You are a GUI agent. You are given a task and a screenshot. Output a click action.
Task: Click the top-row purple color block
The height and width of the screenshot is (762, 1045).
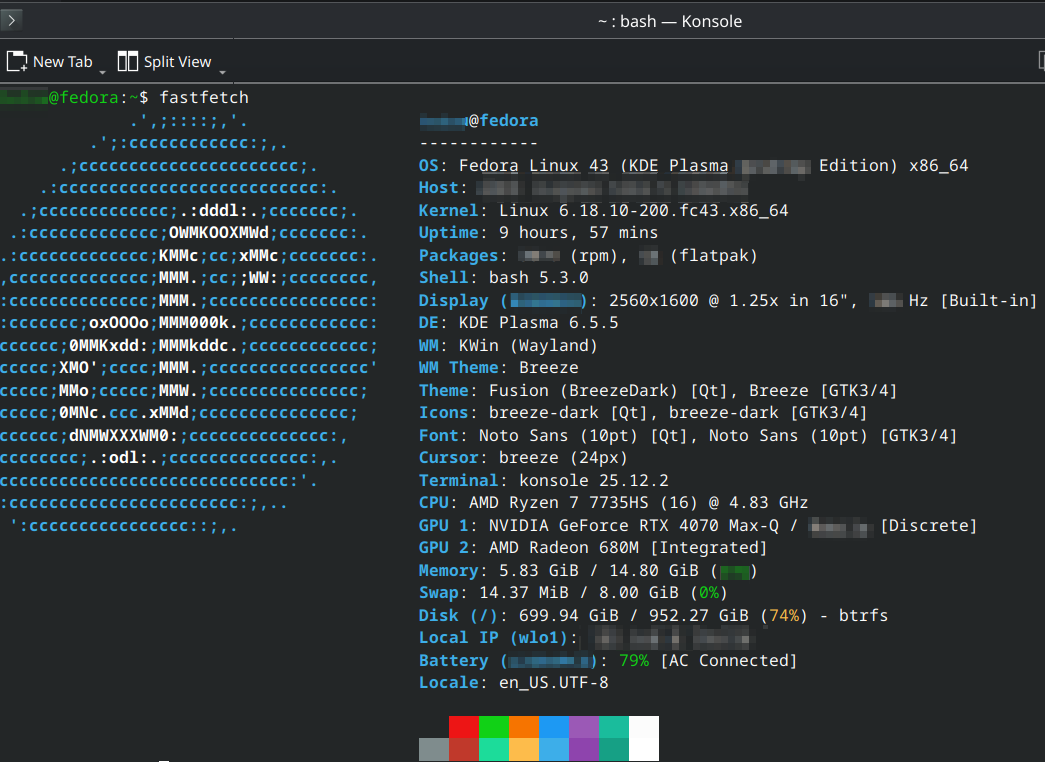coord(584,726)
